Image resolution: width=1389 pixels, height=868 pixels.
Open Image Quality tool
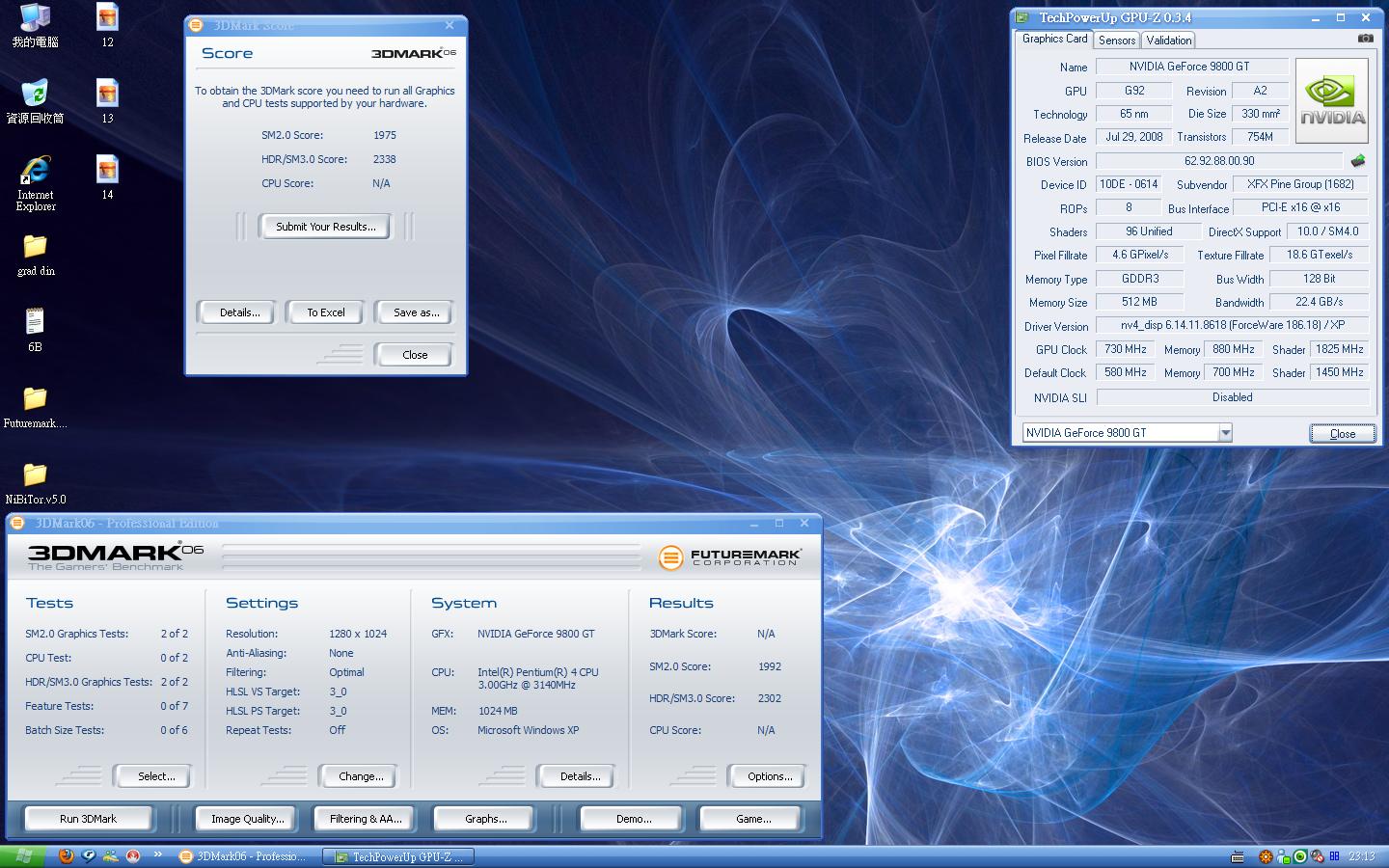pyautogui.click(x=247, y=819)
